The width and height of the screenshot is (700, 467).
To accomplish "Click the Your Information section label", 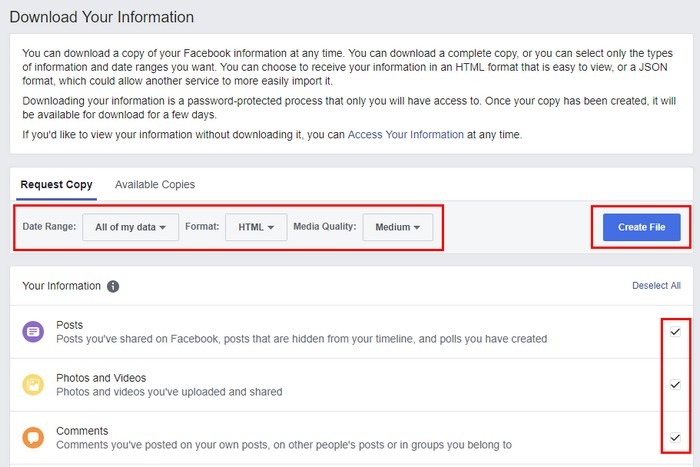I will coord(61,286).
